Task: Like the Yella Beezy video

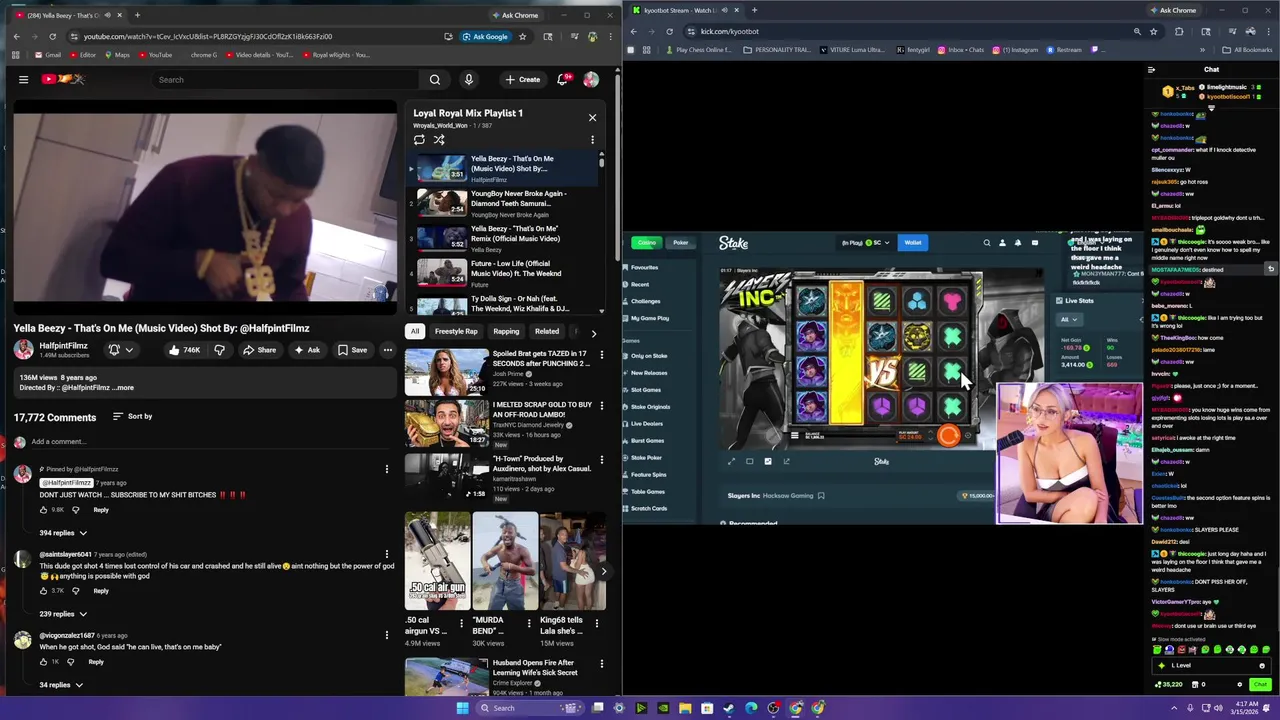Action: [x=184, y=350]
